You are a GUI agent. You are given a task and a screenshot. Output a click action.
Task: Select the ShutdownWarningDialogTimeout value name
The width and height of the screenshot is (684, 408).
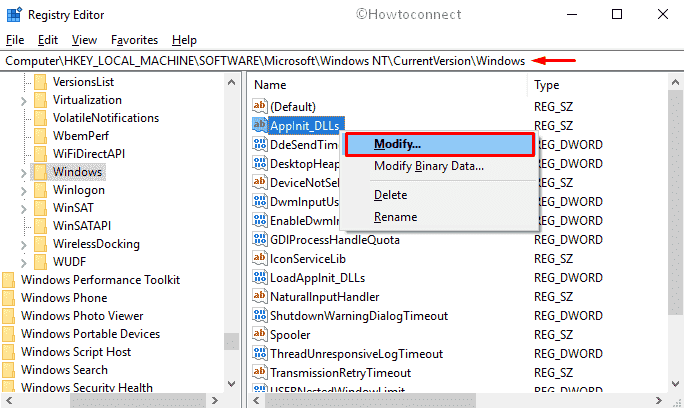point(359,315)
